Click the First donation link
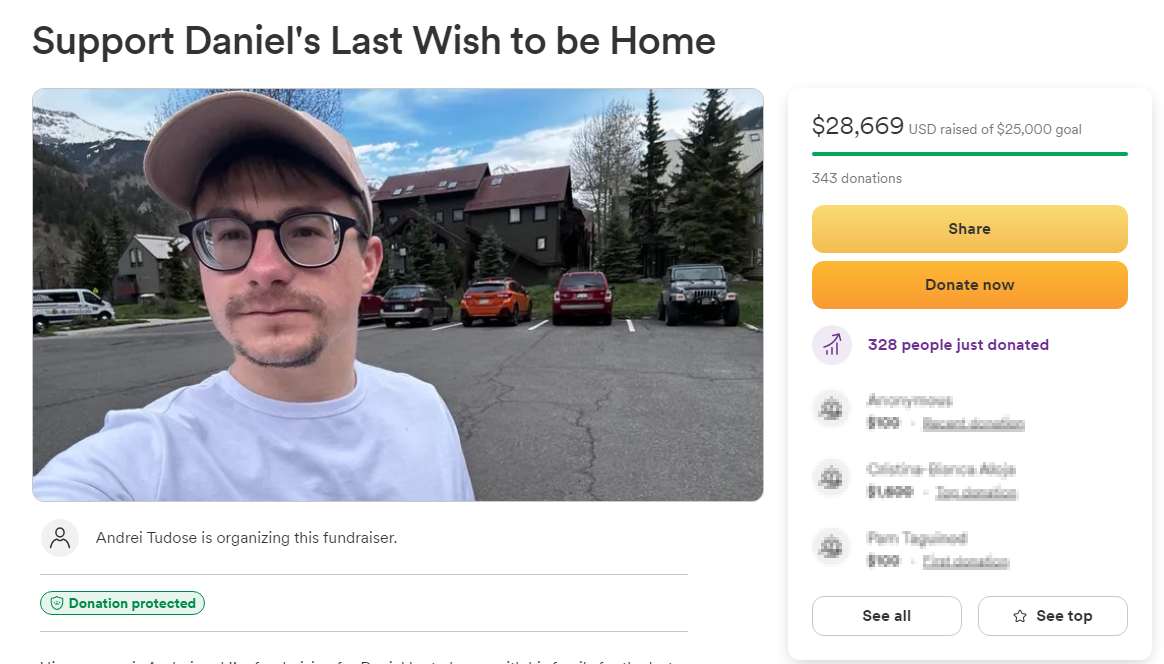This screenshot has width=1164, height=664. click(965, 562)
